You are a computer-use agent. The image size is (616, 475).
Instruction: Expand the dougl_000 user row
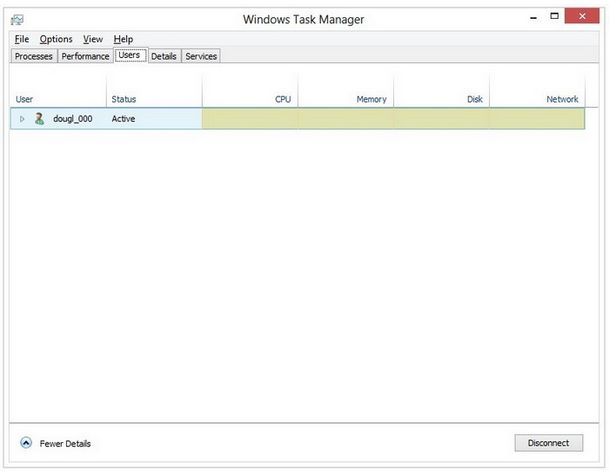click(22, 119)
